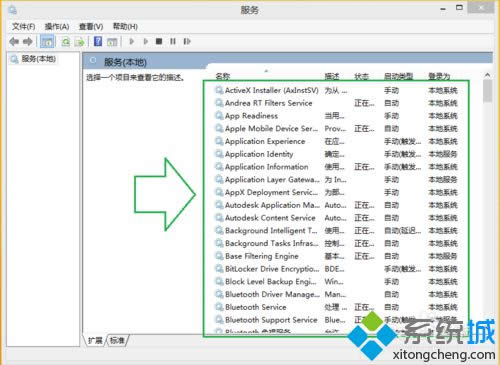Click the Export list toolbar icon
The image size is (500, 365).
point(80,42)
